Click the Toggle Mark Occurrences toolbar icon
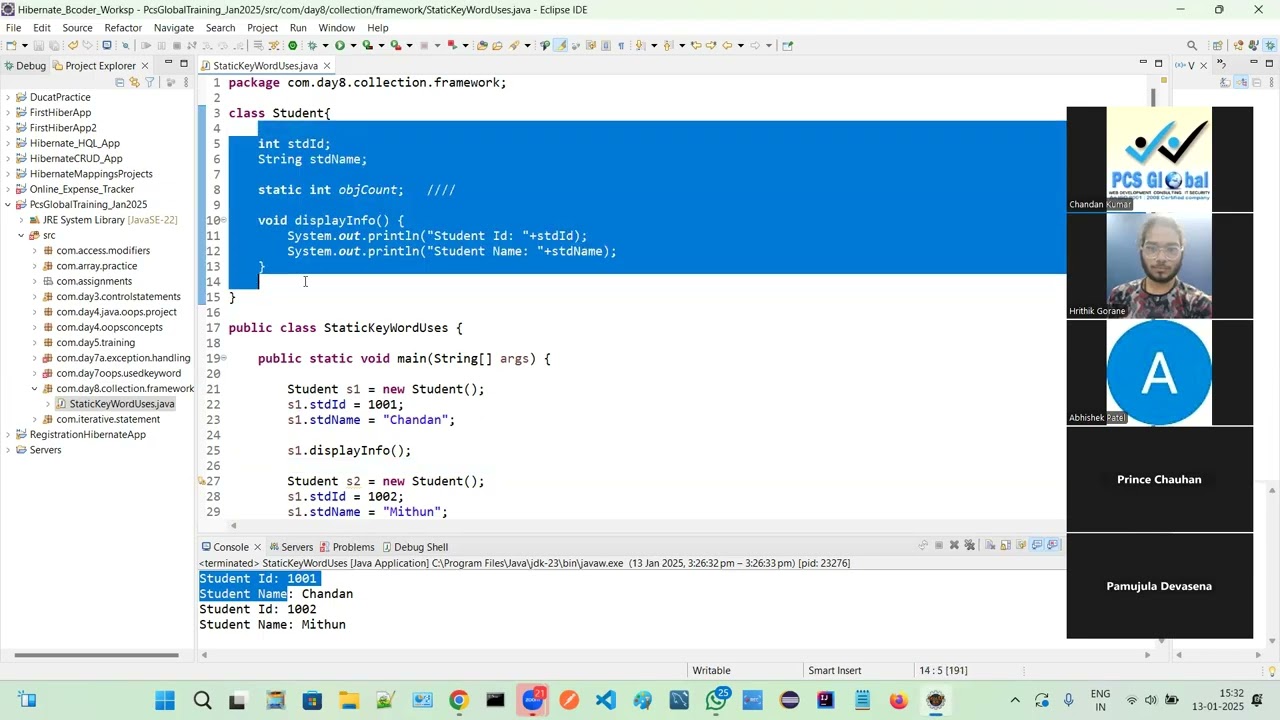Viewport: 1280px width, 720px height. (x=561, y=45)
